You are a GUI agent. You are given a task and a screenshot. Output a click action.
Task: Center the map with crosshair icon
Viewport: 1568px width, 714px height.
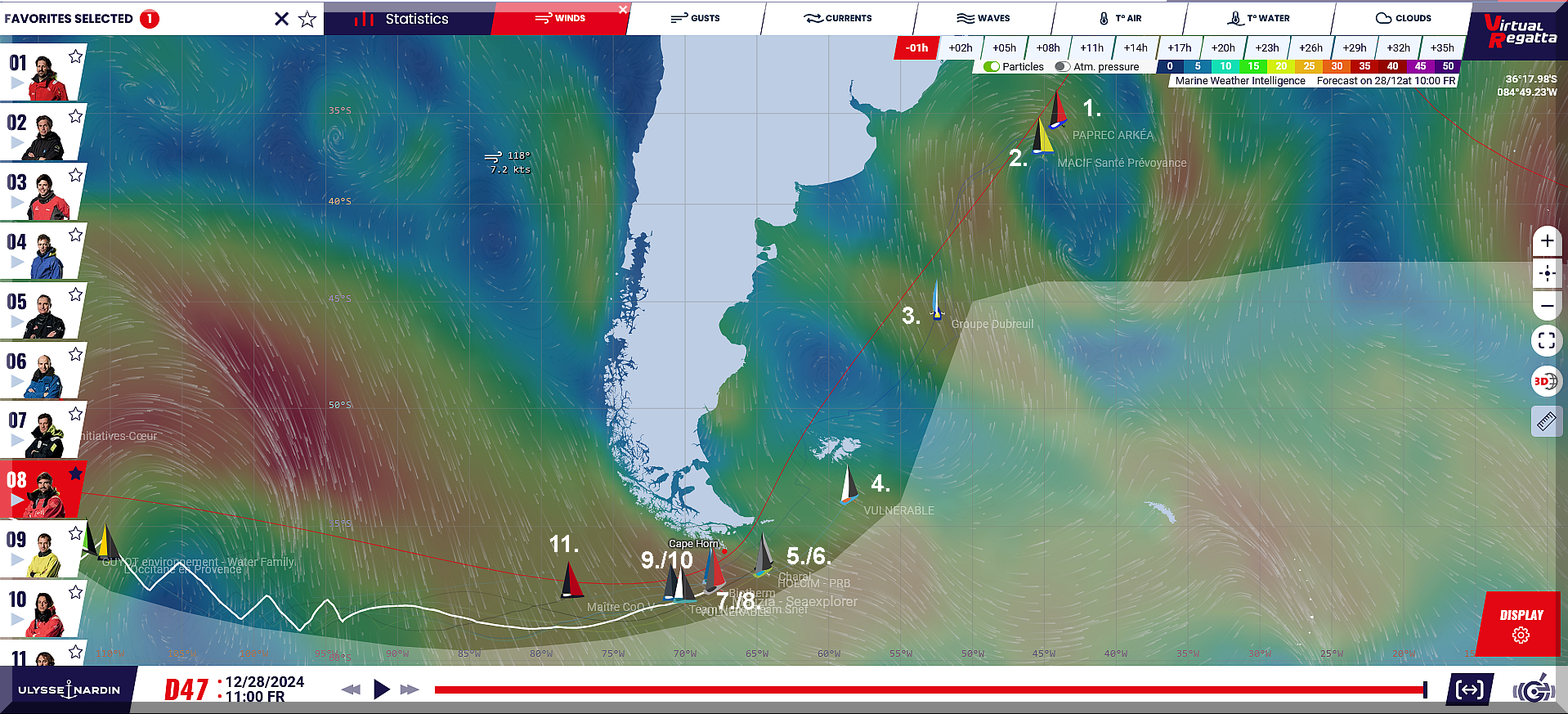coord(1547,274)
